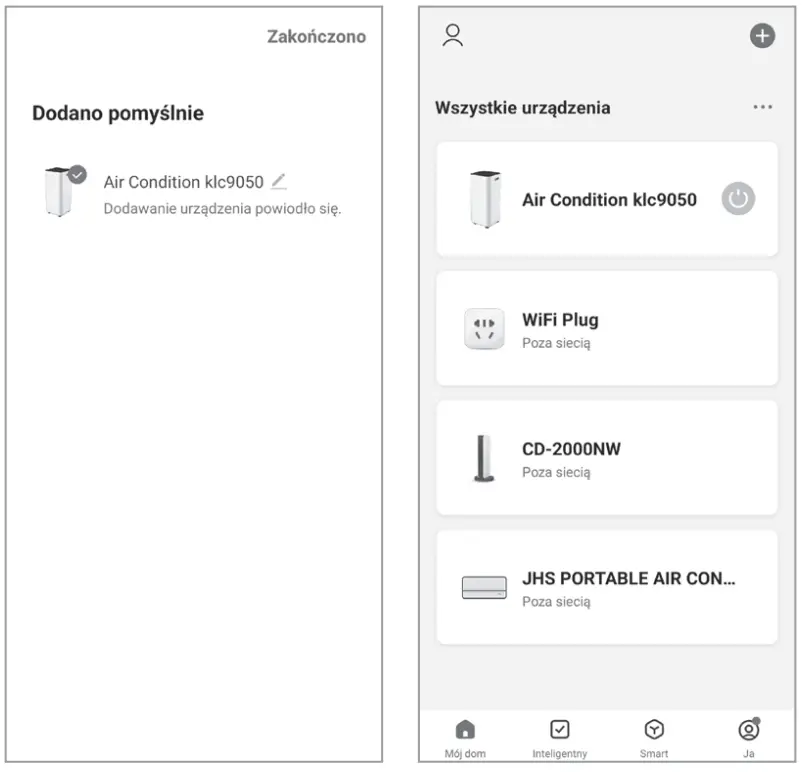Select the WiFi Plug device card
Screen dimensions: 804x772
[x=607, y=329]
